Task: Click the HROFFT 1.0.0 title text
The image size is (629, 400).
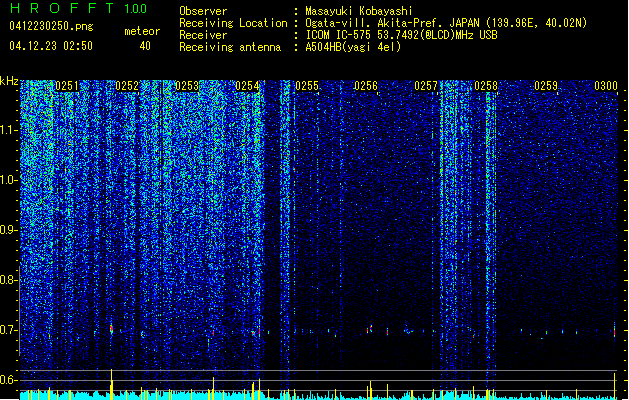Action: [x=78, y=8]
